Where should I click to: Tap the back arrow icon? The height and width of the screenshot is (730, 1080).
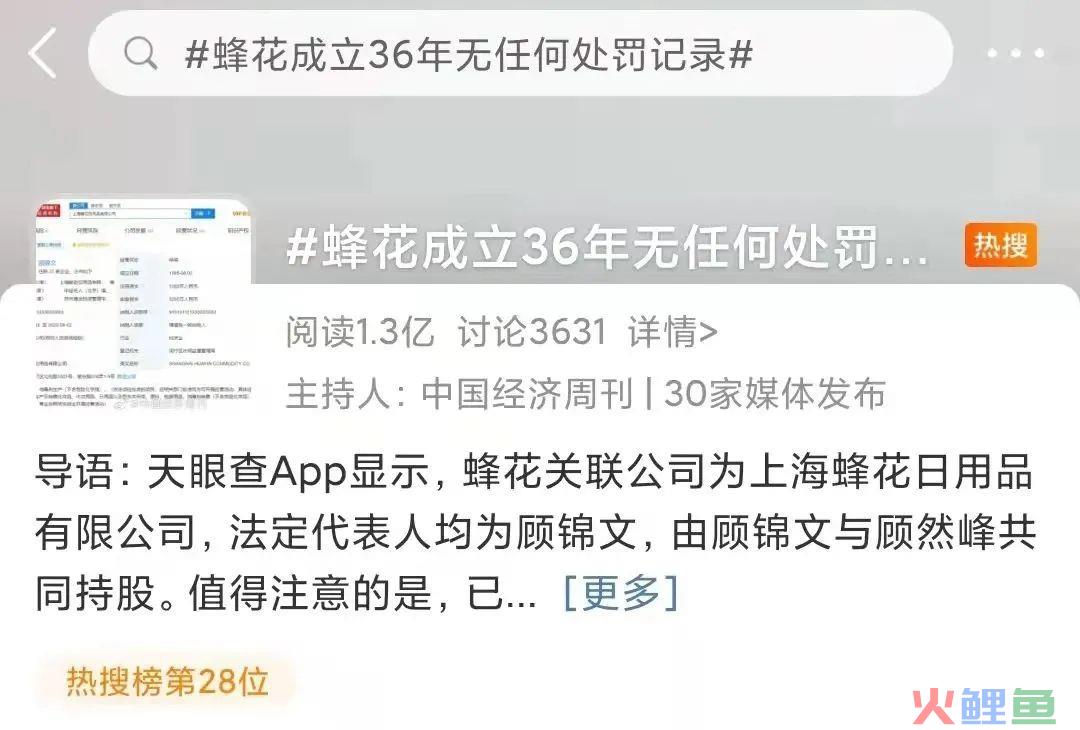[x=43, y=53]
